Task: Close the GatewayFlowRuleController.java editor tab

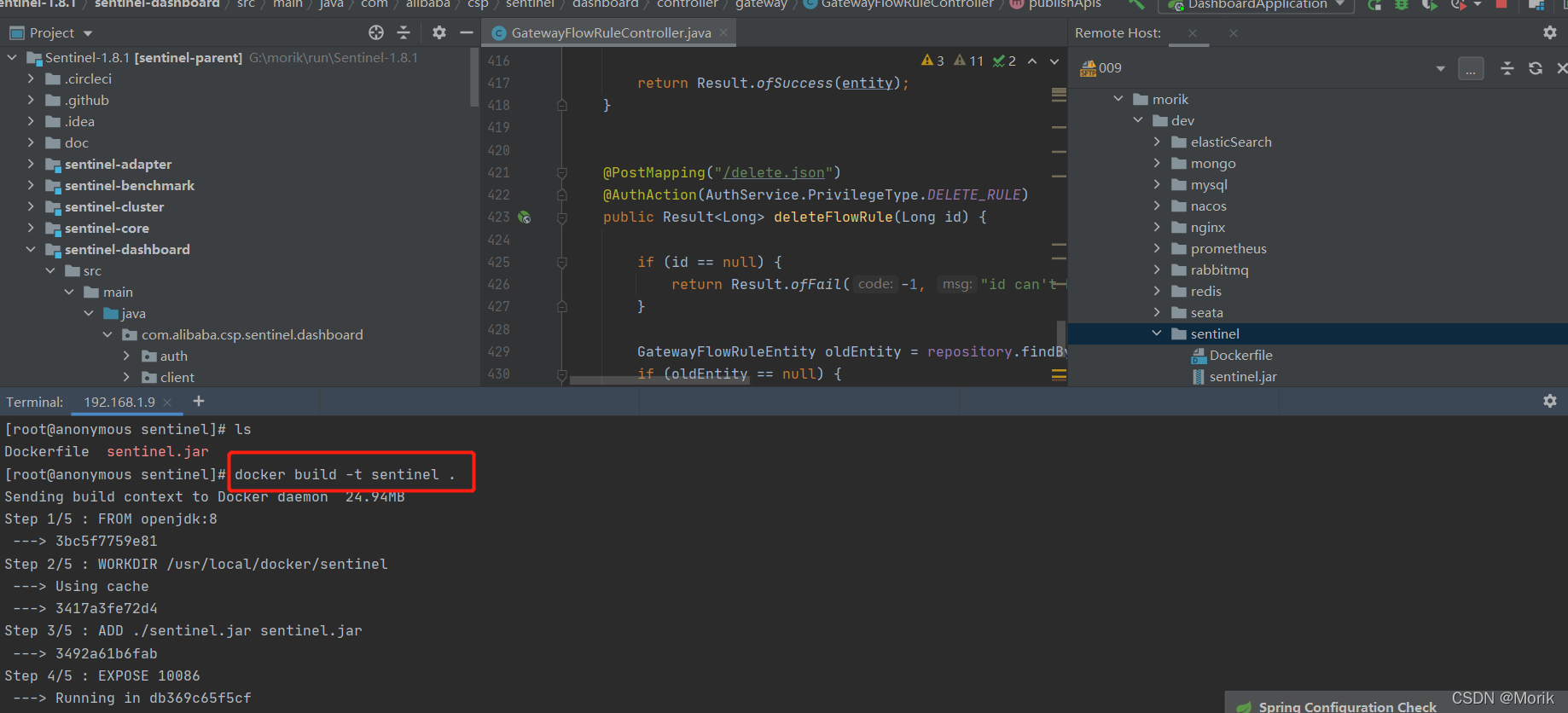Action: 723,32
